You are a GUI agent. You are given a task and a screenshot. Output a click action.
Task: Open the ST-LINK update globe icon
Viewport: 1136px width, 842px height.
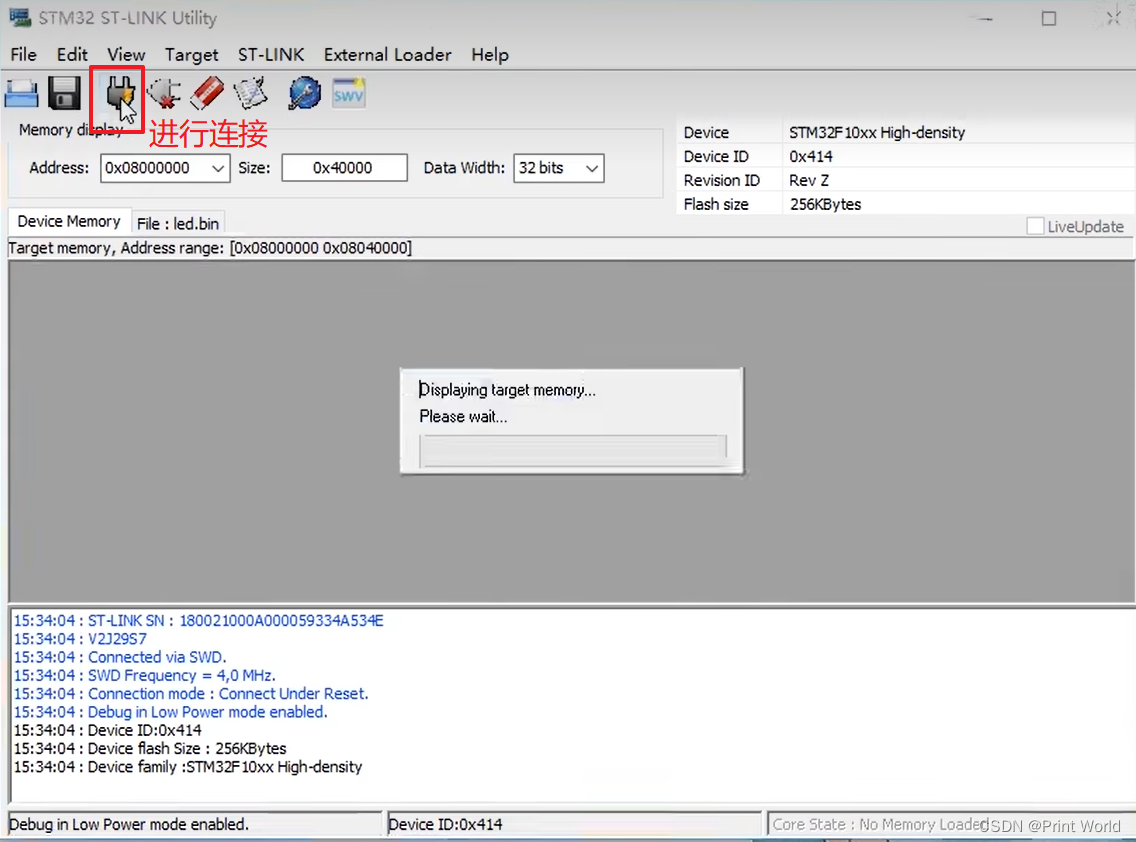tap(304, 93)
